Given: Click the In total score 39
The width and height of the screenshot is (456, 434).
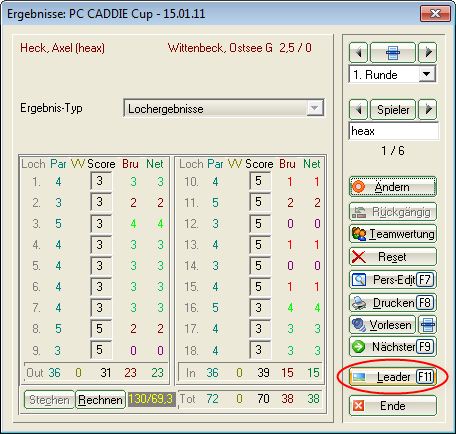Looking at the screenshot, I should click(263, 373).
